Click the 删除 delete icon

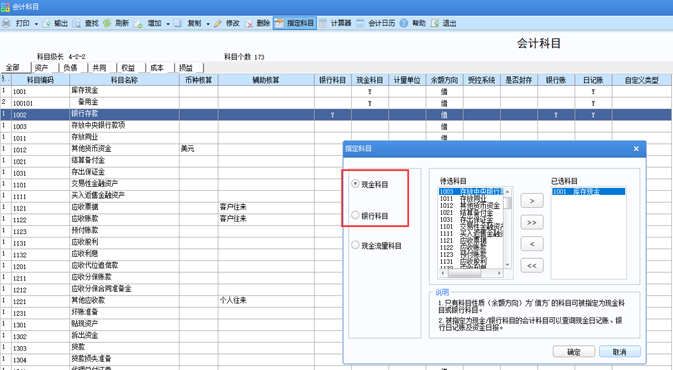[x=249, y=23]
